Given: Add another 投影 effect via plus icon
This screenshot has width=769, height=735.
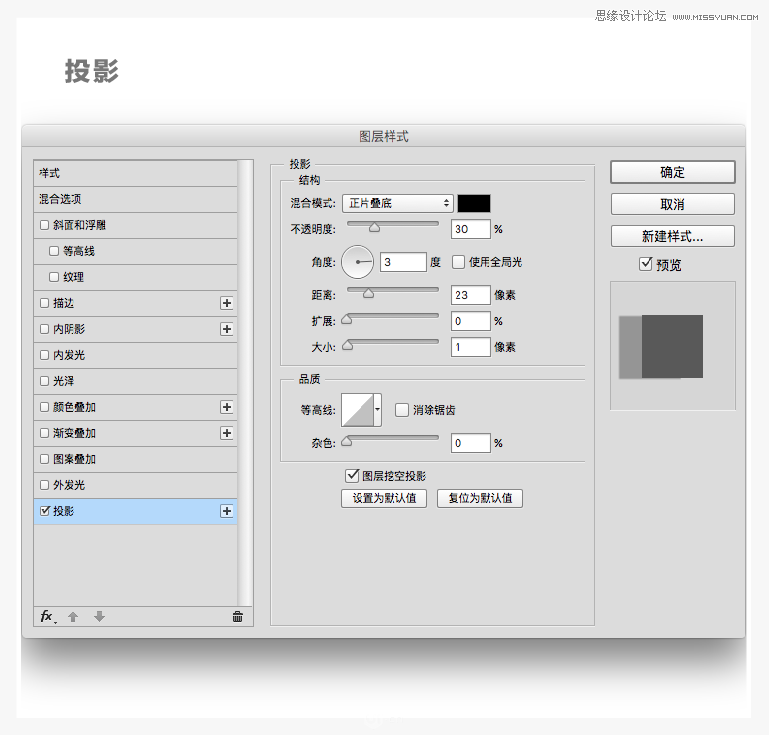Looking at the screenshot, I should click(x=227, y=511).
